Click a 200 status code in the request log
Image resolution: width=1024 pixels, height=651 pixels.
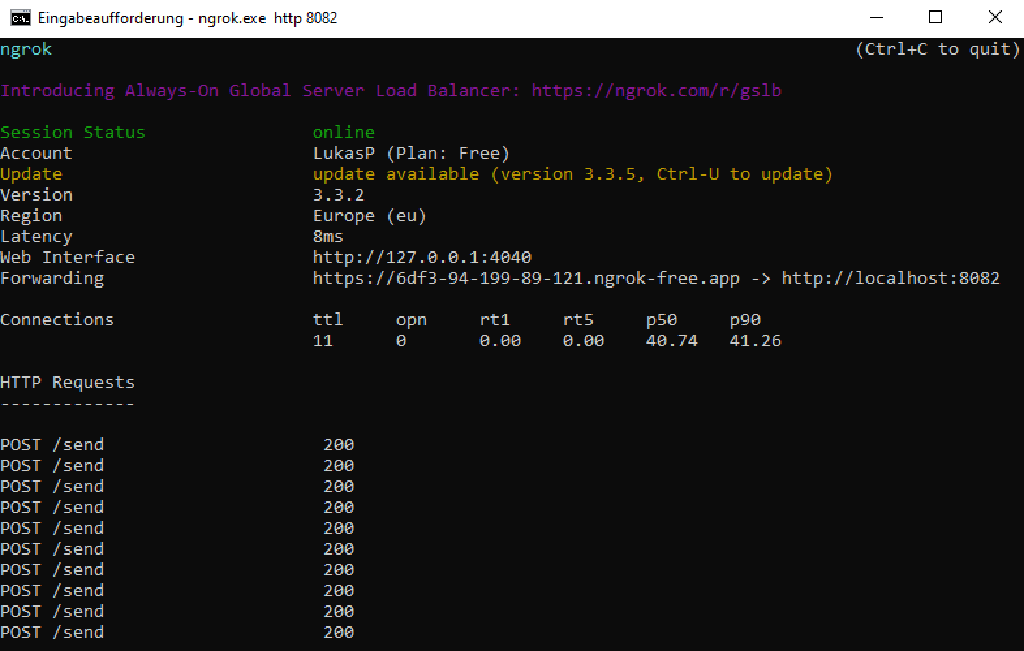340,444
